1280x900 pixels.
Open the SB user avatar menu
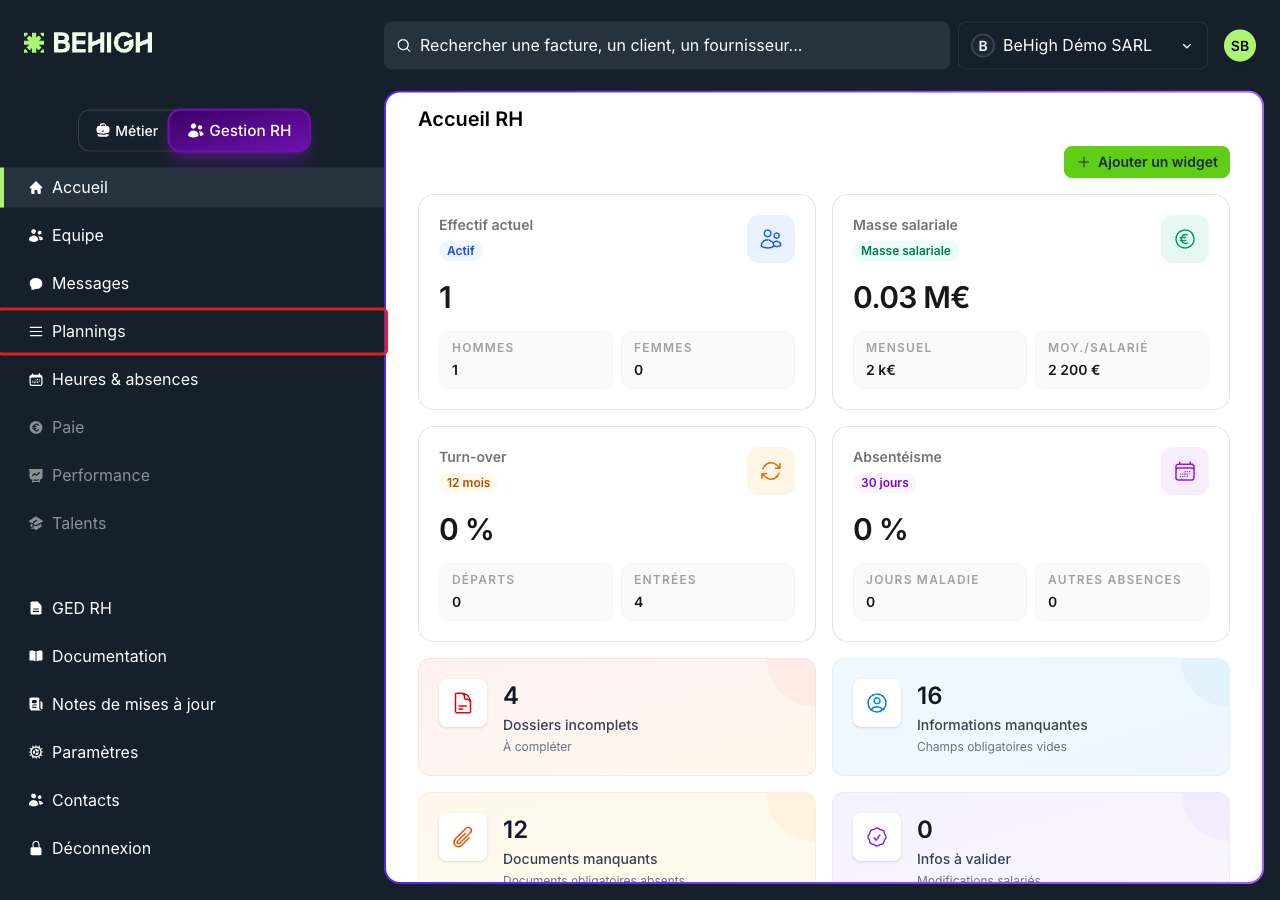point(1240,46)
